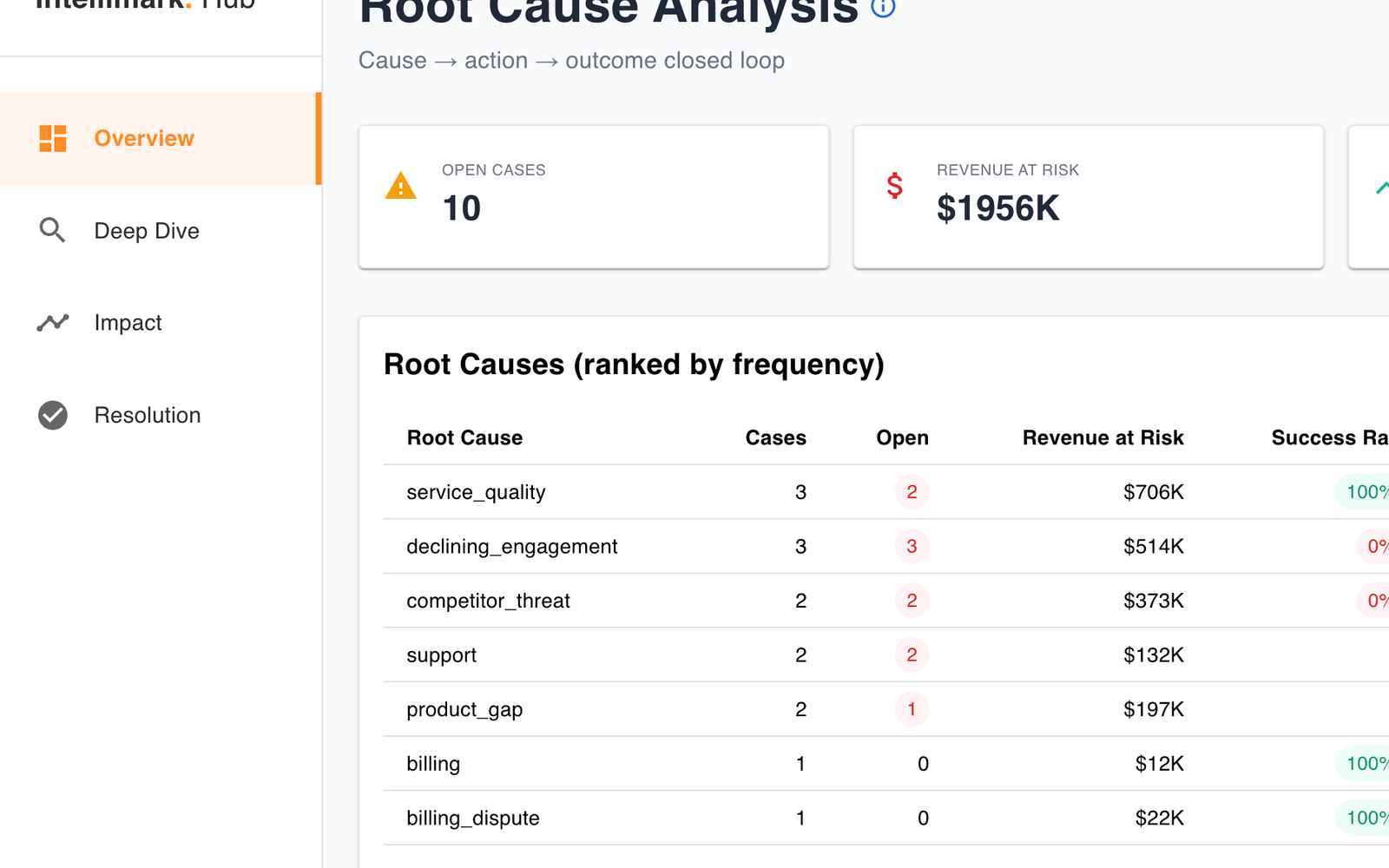
Task: Click the open badge 2 in support row
Action: point(912,654)
